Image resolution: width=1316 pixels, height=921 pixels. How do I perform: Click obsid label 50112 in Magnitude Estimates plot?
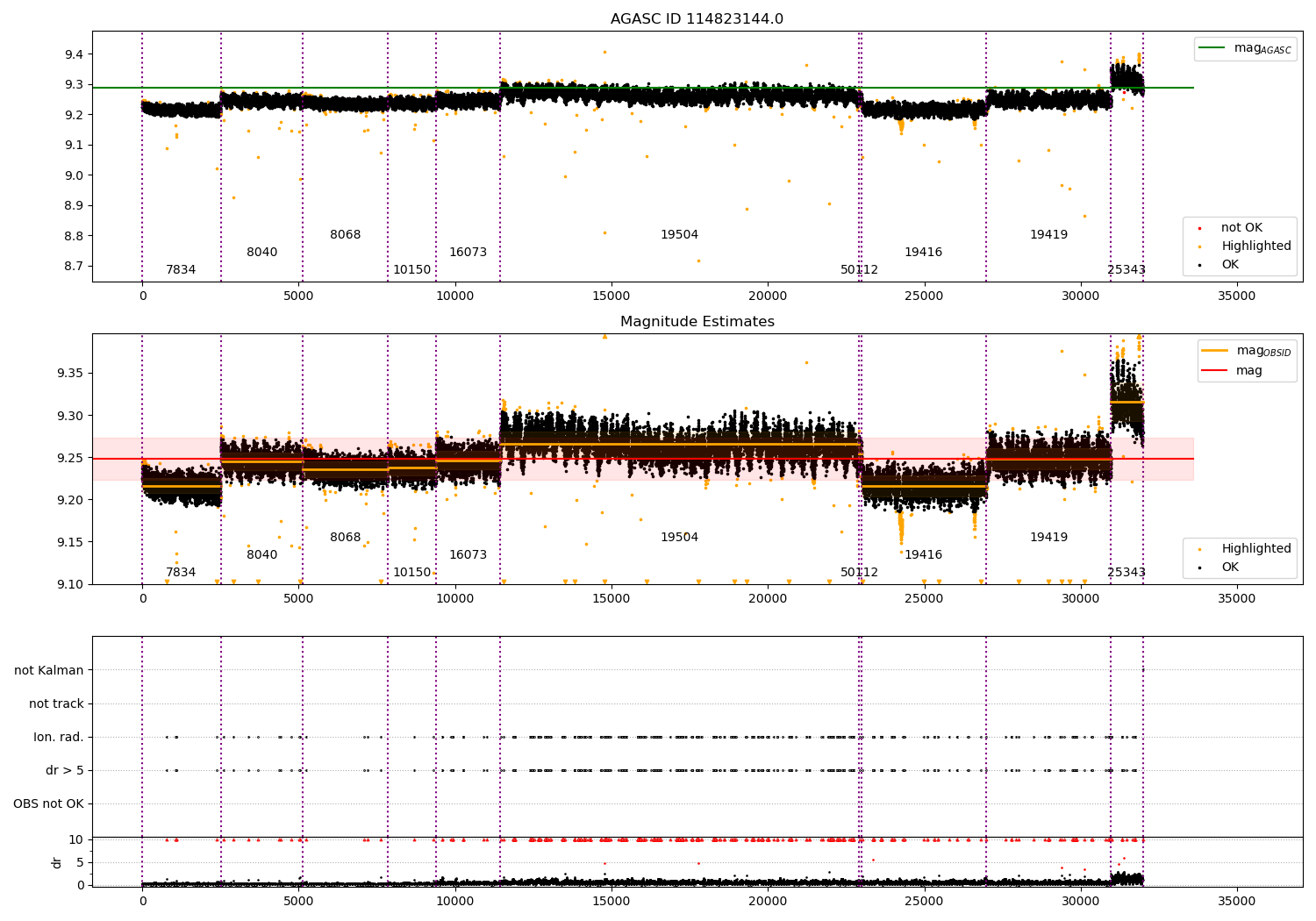coord(859,573)
